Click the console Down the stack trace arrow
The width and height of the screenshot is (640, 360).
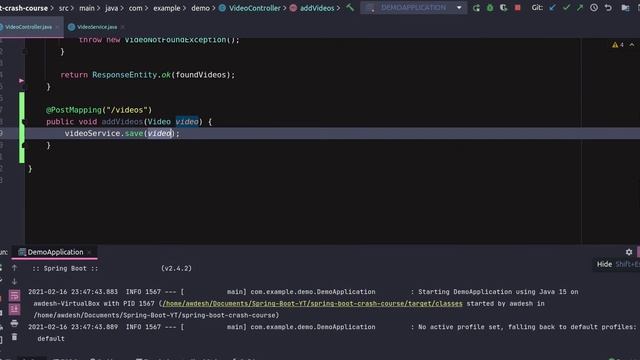tap(14, 282)
